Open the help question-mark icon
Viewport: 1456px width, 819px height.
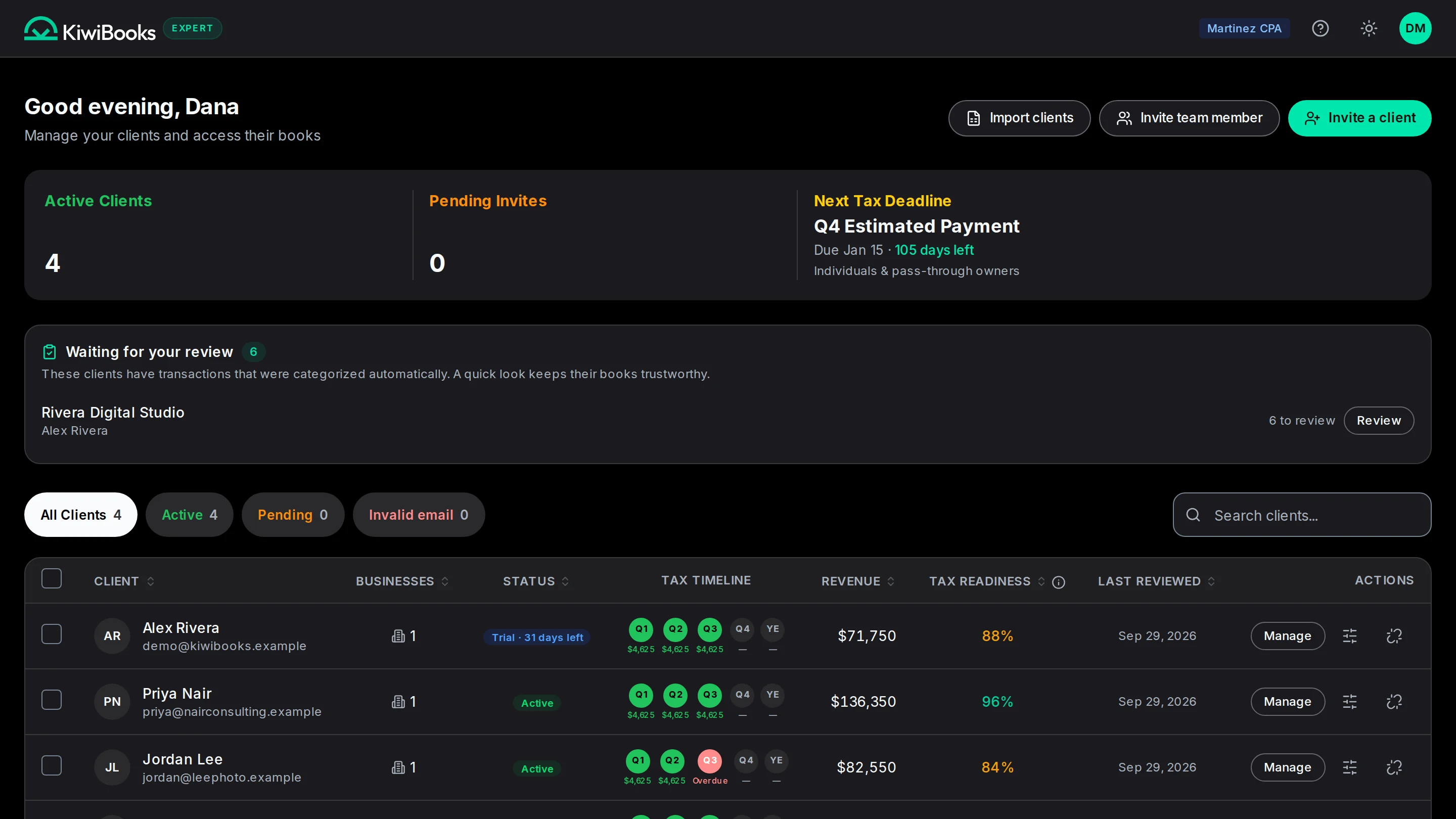pyautogui.click(x=1321, y=28)
